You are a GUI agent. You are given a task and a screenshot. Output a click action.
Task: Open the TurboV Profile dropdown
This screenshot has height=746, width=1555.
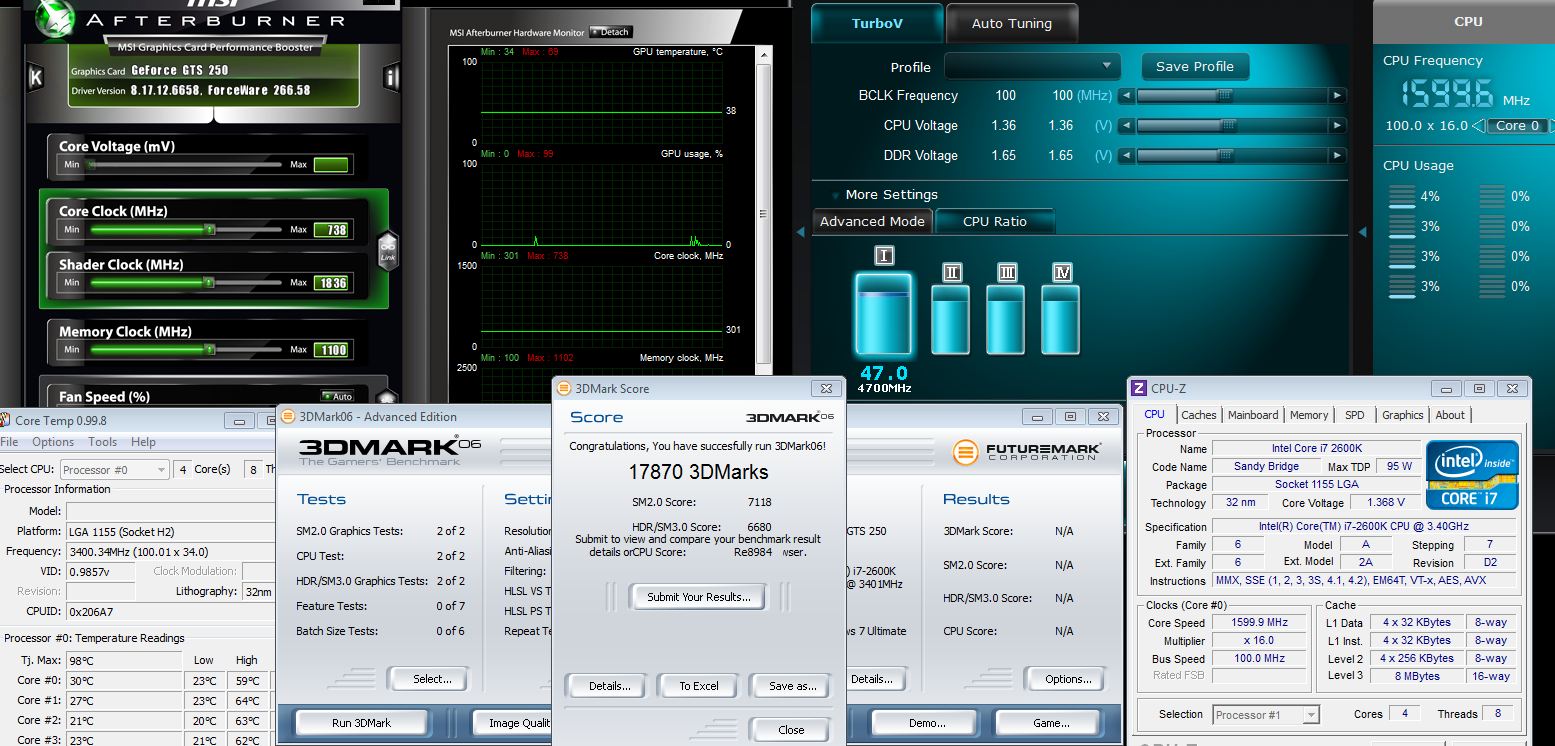pos(1033,66)
